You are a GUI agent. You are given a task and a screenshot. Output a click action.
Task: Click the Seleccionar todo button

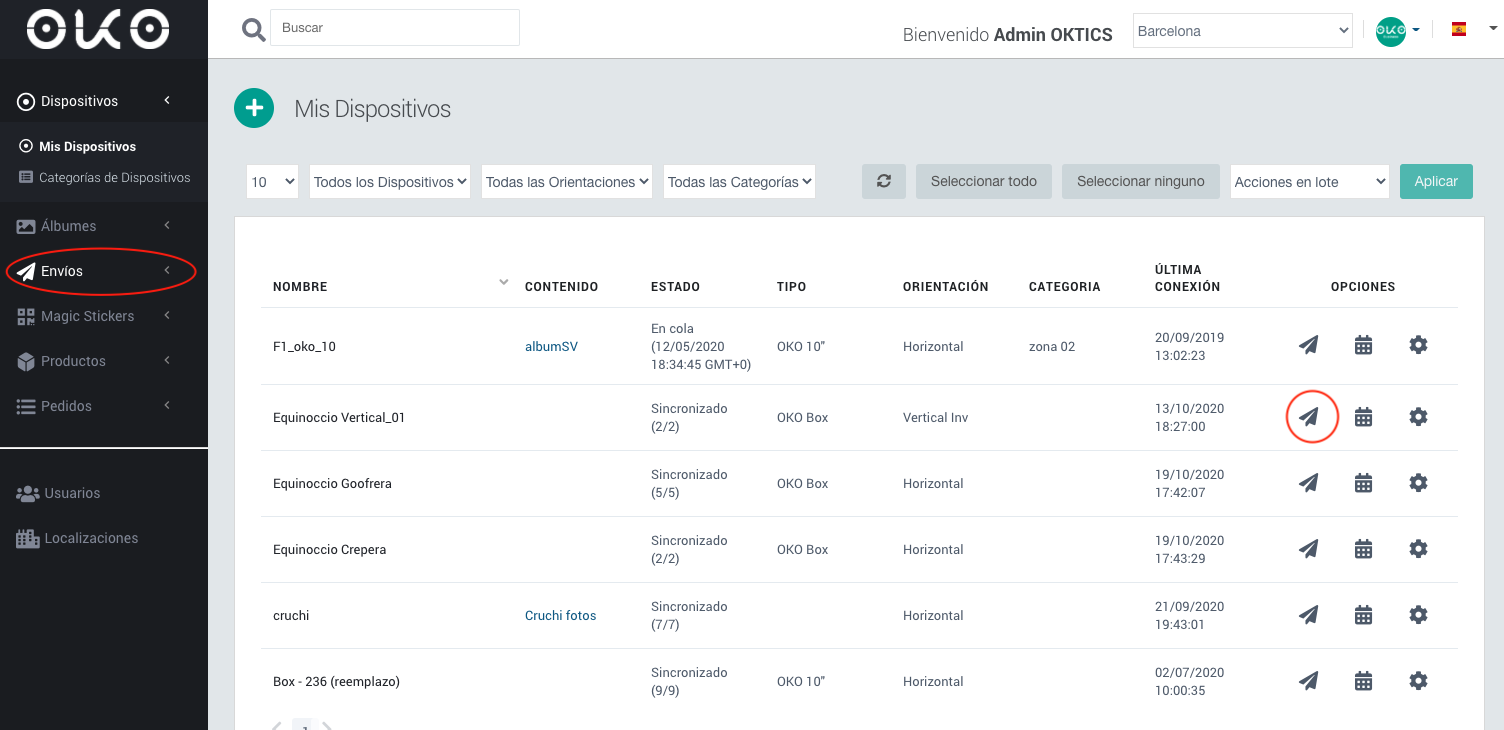tap(984, 181)
